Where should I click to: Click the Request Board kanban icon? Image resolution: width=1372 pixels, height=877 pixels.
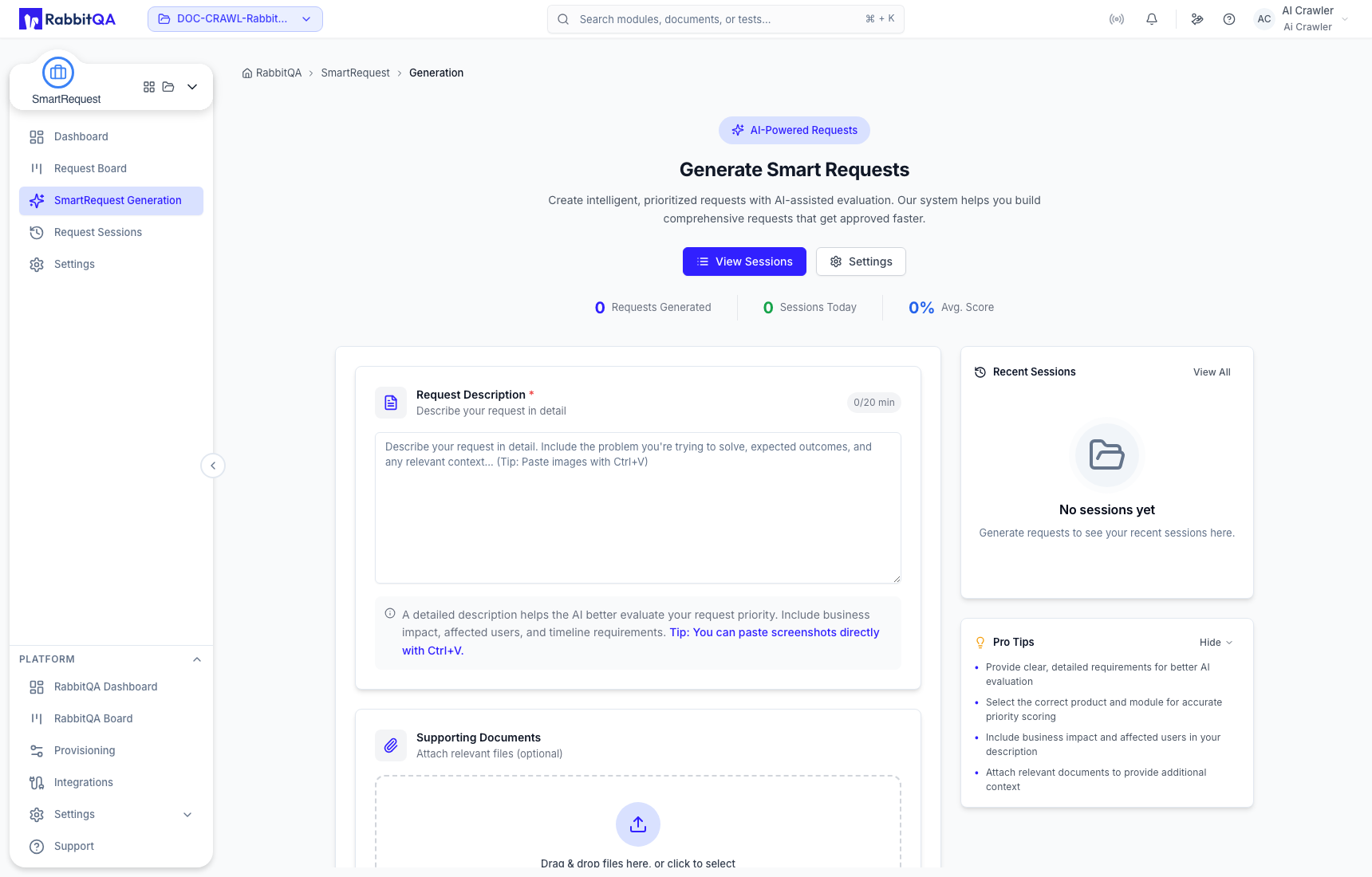pos(37,169)
